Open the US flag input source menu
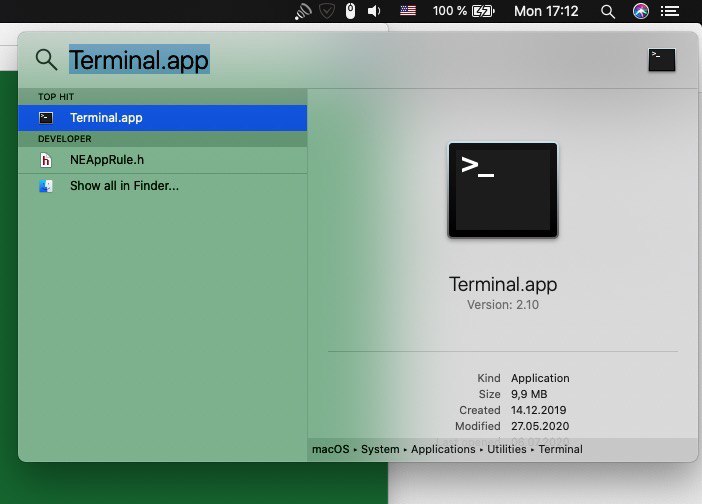The width and height of the screenshot is (702, 504). coord(408,11)
